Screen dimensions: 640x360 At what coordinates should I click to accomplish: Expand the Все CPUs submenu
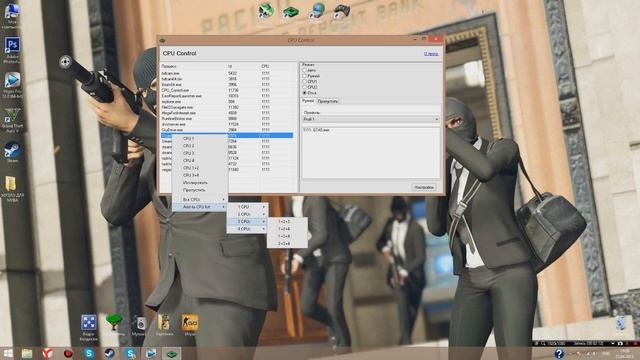(x=200, y=200)
